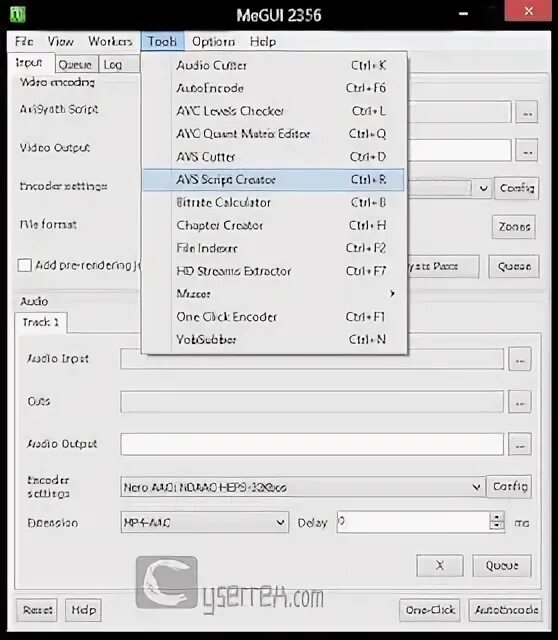Minimize the MeGUI window
558x640 pixels.
click(x=463, y=13)
